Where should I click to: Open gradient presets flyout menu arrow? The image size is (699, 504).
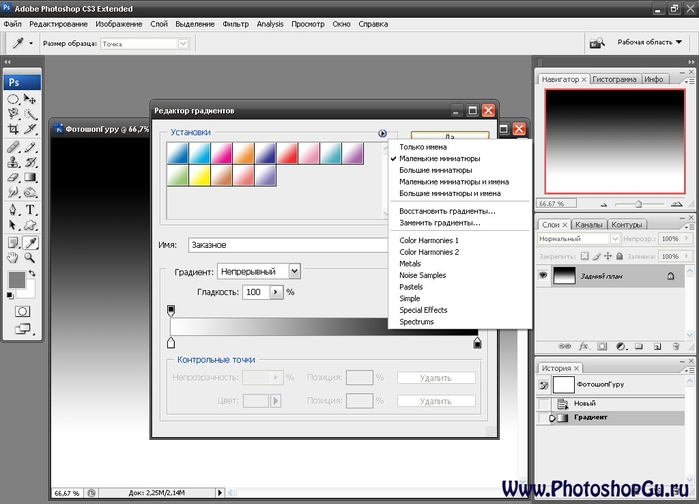point(382,133)
